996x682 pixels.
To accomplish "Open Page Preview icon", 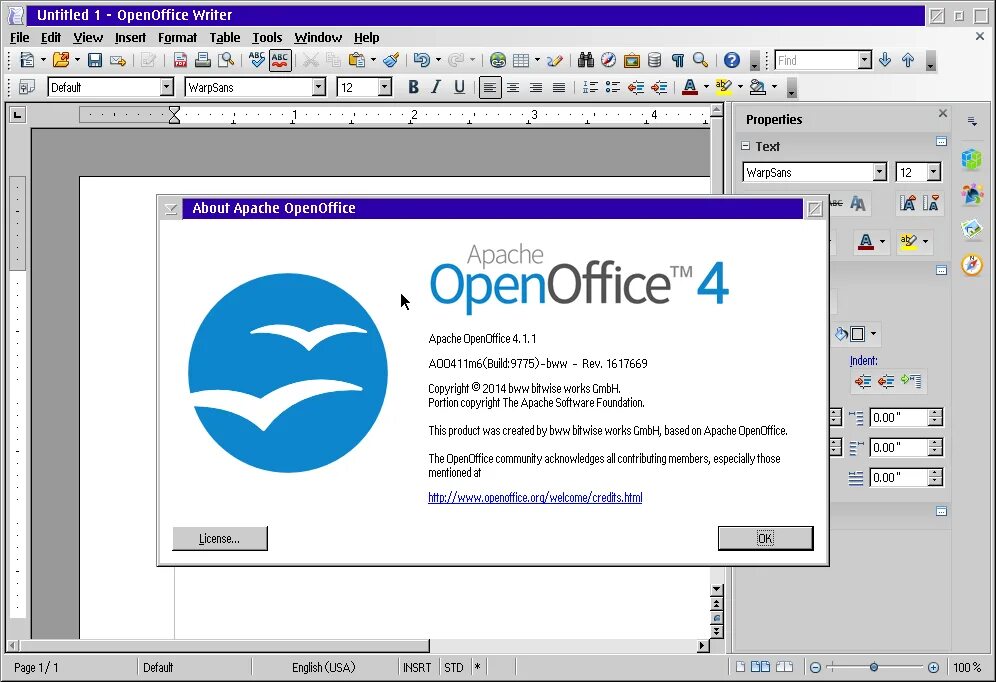I will 225,60.
